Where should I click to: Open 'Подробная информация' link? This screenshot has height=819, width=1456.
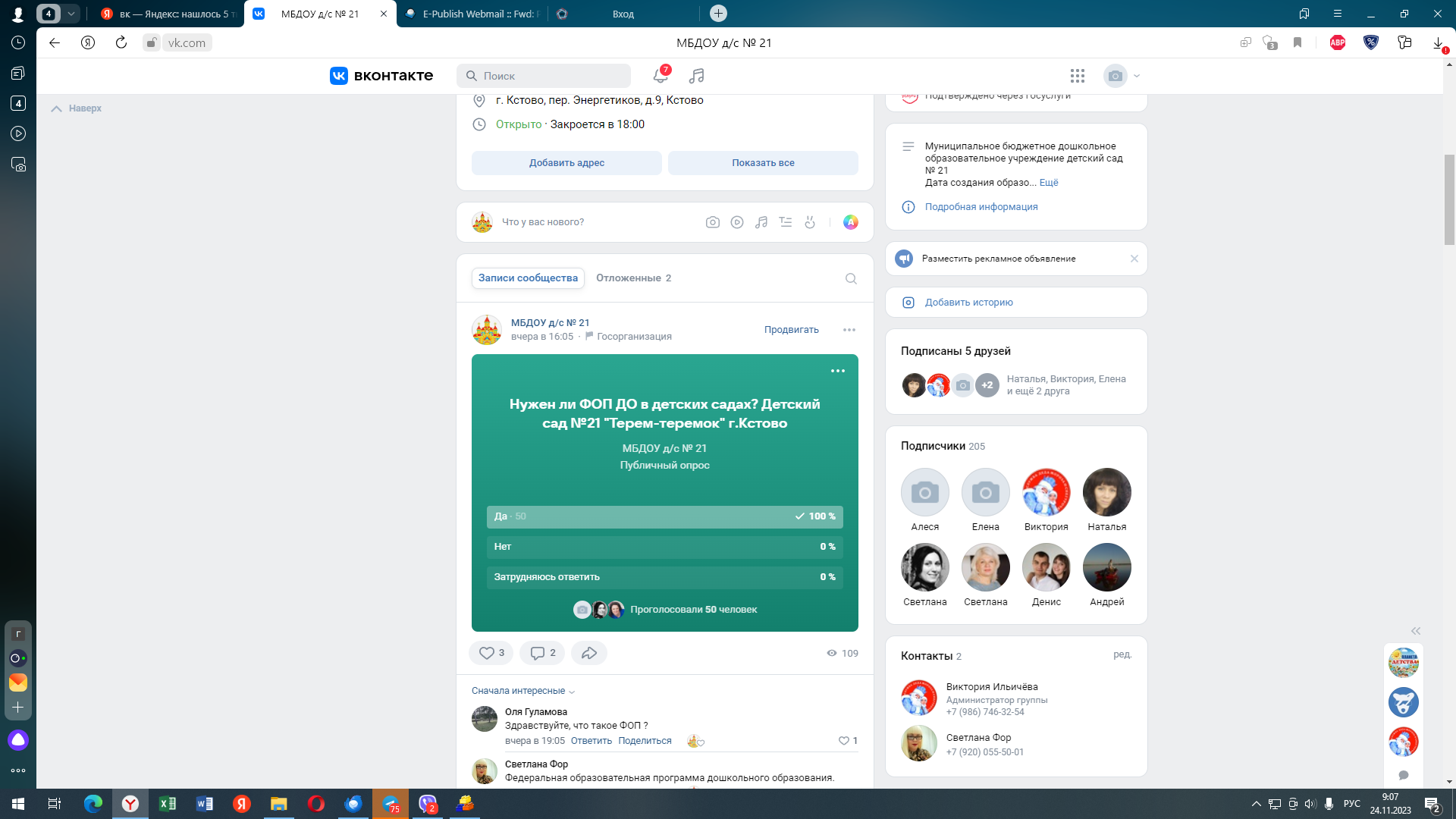click(981, 207)
